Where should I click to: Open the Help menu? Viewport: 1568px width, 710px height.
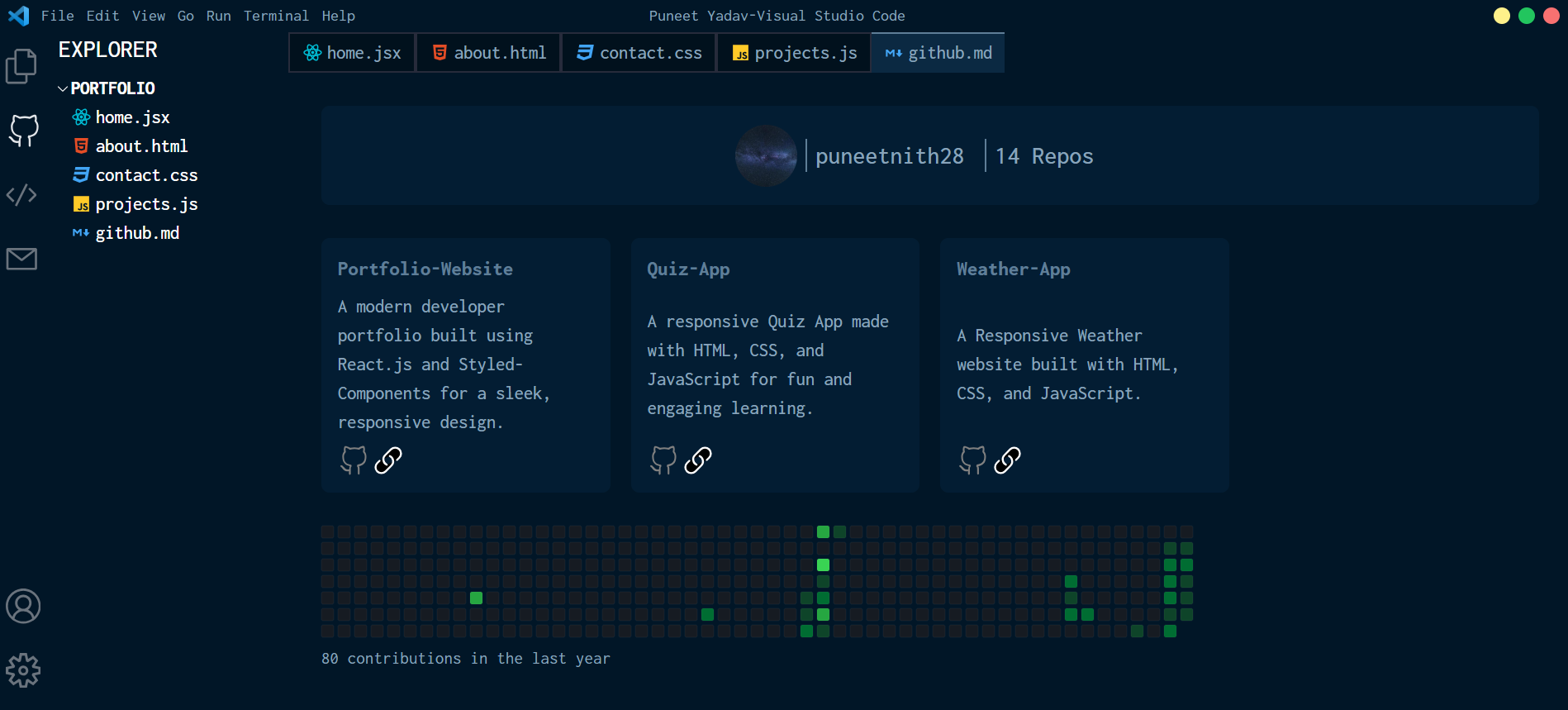pyautogui.click(x=339, y=16)
